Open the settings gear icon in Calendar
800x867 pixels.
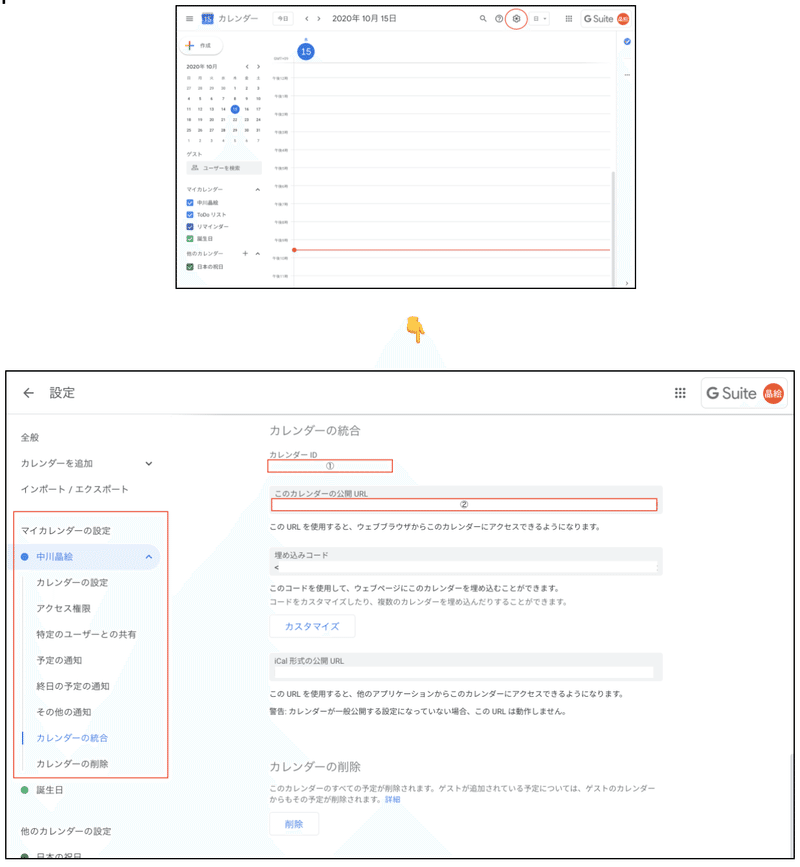[x=516, y=19]
